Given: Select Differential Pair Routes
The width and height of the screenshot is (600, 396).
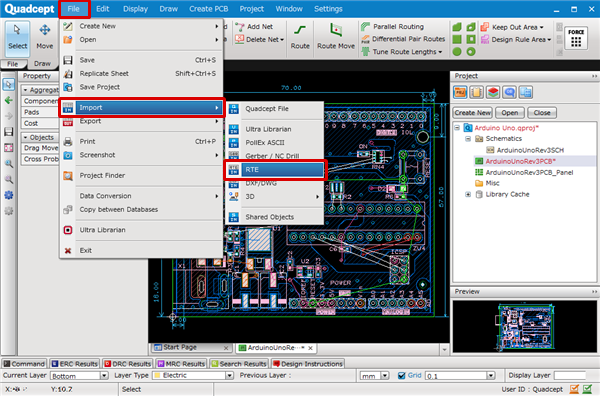Looking at the screenshot, I should pyautogui.click(x=403, y=39).
